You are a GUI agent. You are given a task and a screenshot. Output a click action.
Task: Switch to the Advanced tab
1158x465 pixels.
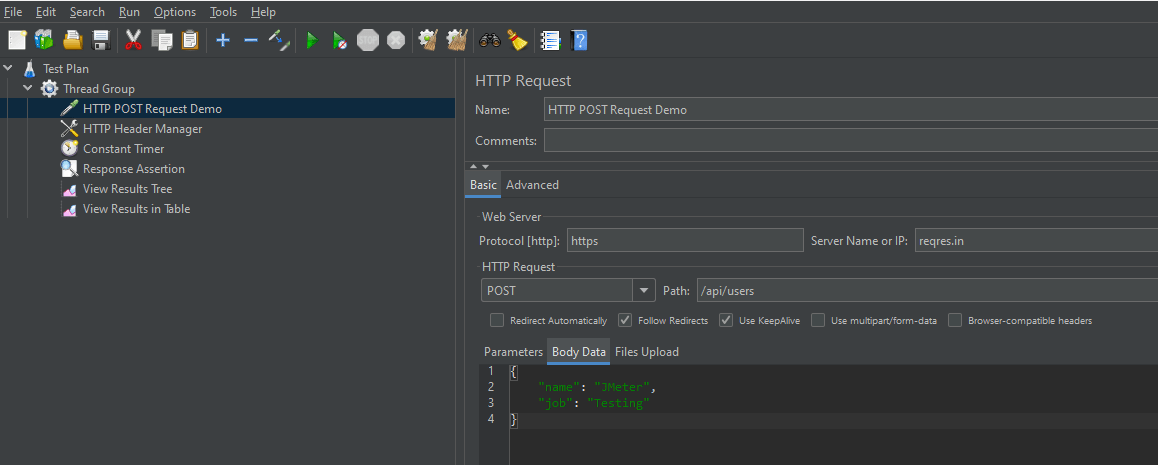pyautogui.click(x=532, y=185)
